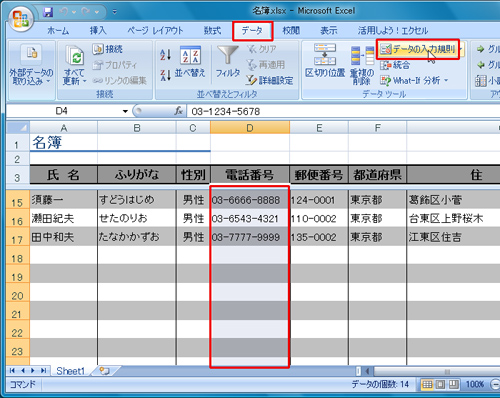500x398 pixels.
Task: Expand the すべて更新 dropdown arrow
Action: pos(84,81)
